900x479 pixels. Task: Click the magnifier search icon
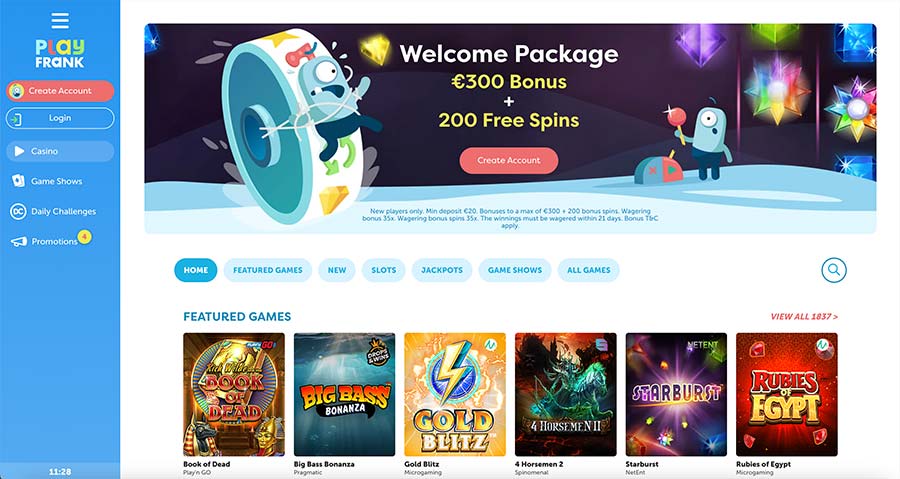[x=834, y=270]
